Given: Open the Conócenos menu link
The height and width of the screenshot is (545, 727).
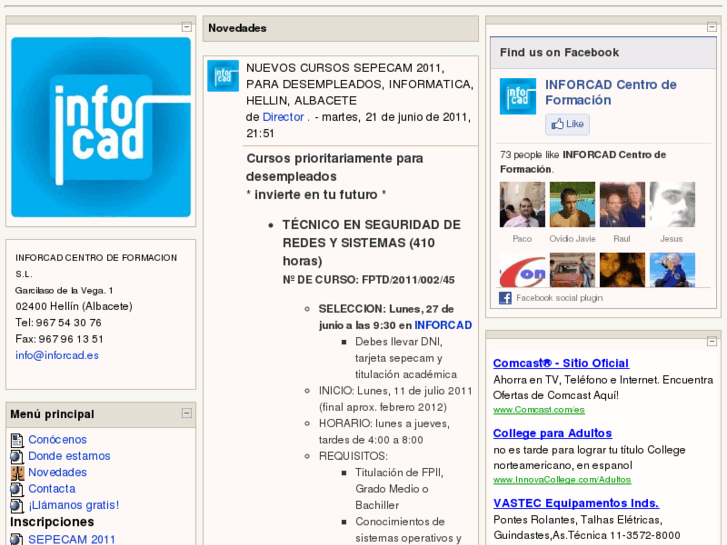Looking at the screenshot, I should click(57, 439).
